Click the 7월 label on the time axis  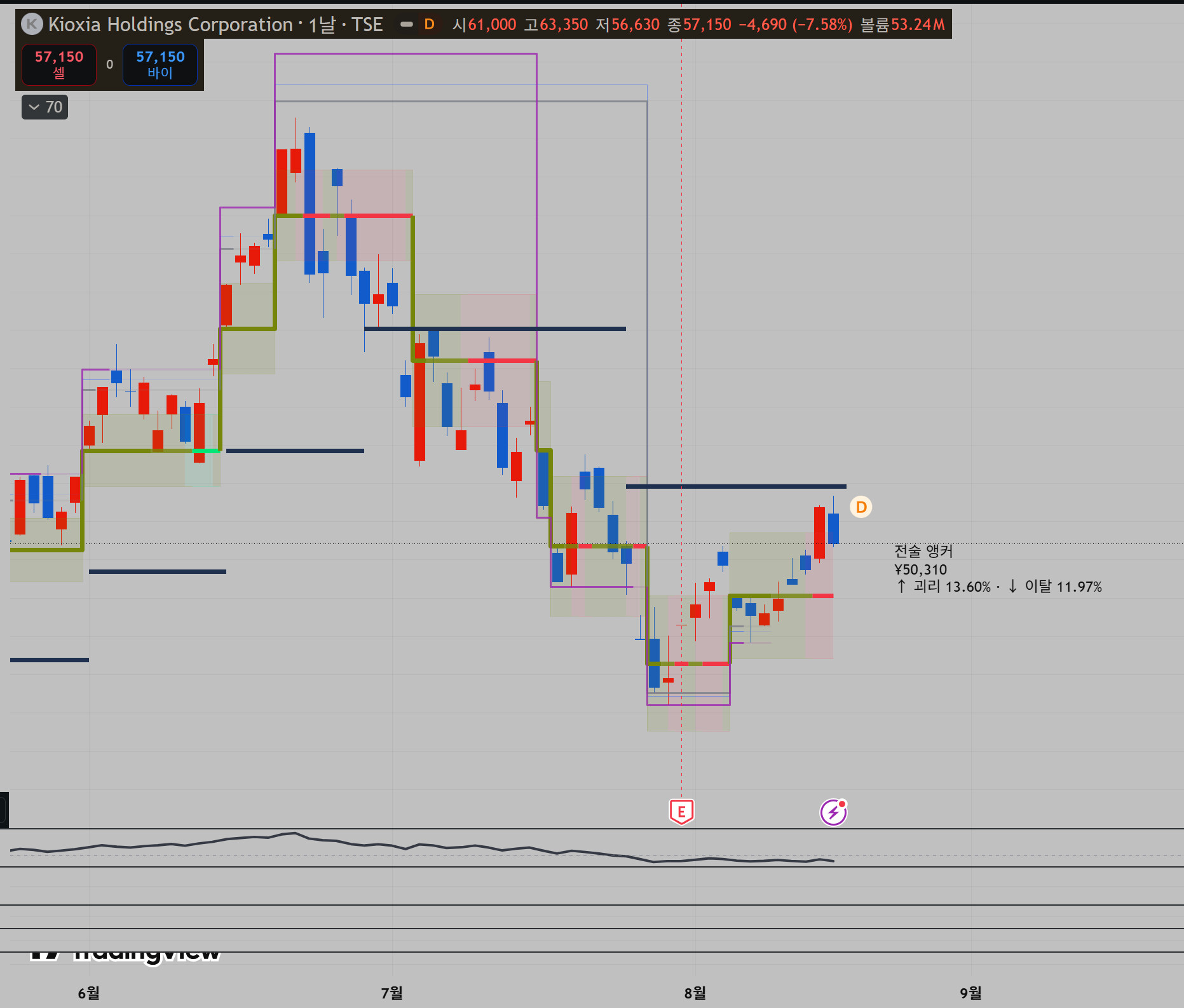pos(392,993)
